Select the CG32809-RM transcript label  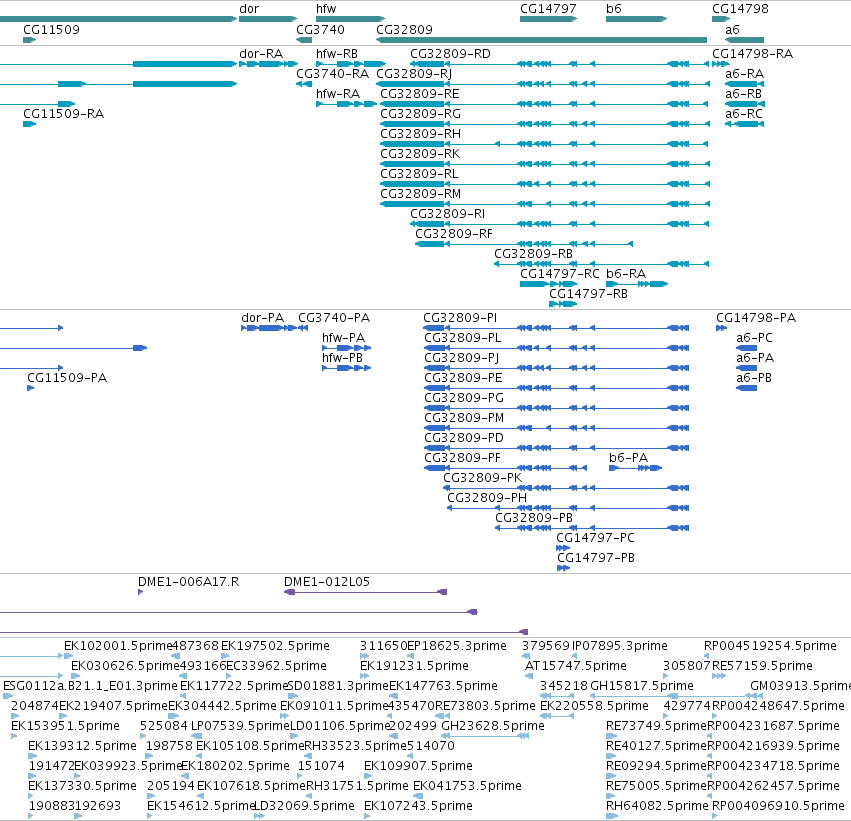pyautogui.click(x=421, y=194)
